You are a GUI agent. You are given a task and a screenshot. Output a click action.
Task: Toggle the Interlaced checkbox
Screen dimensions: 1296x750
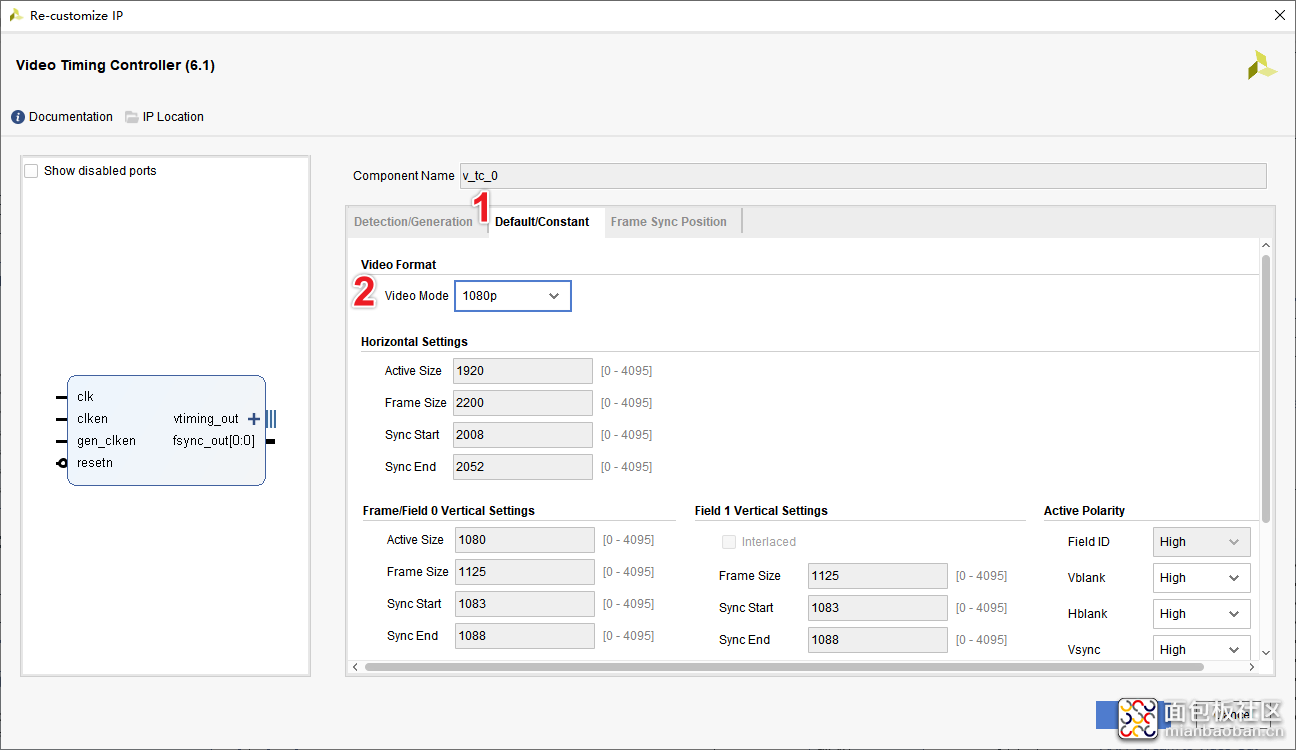[x=729, y=542]
